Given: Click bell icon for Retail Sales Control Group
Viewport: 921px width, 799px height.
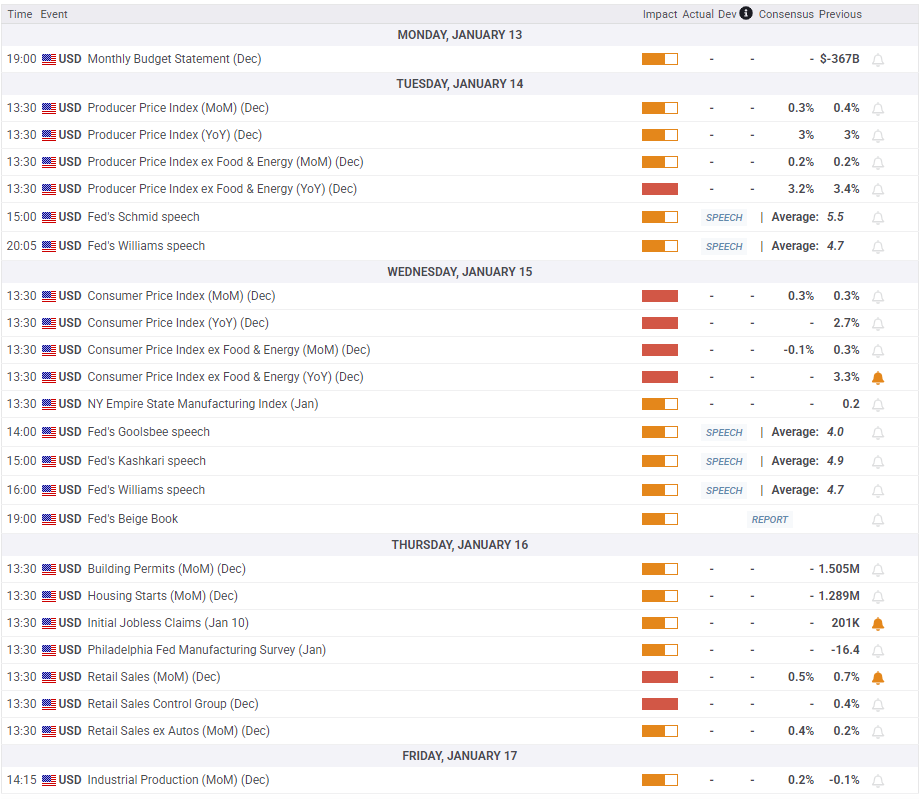Looking at the screenshot, I should [878, 706].
